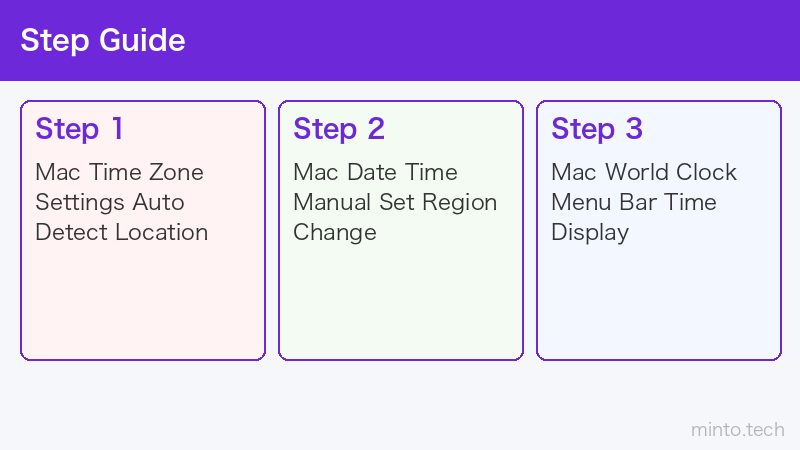Select the Step 3 heading

[597, 129]
